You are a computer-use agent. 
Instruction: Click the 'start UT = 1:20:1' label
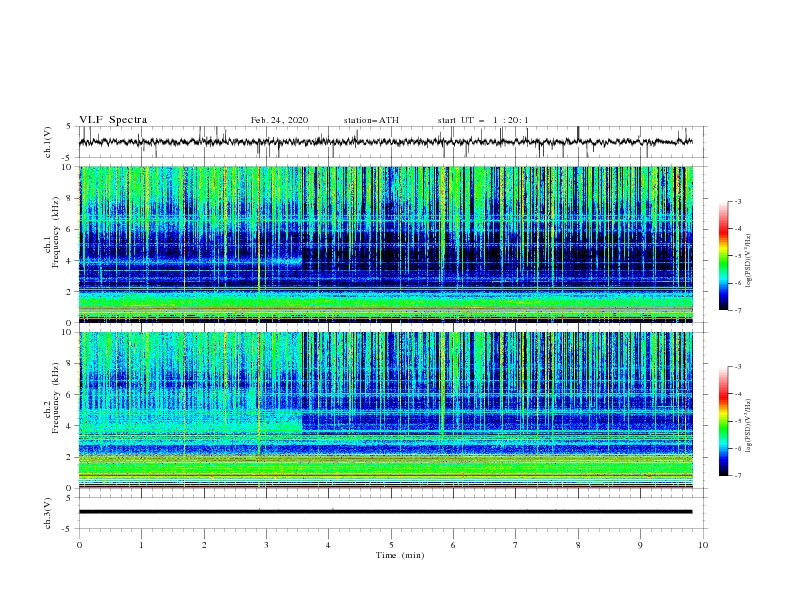click(x=483, y=120)
